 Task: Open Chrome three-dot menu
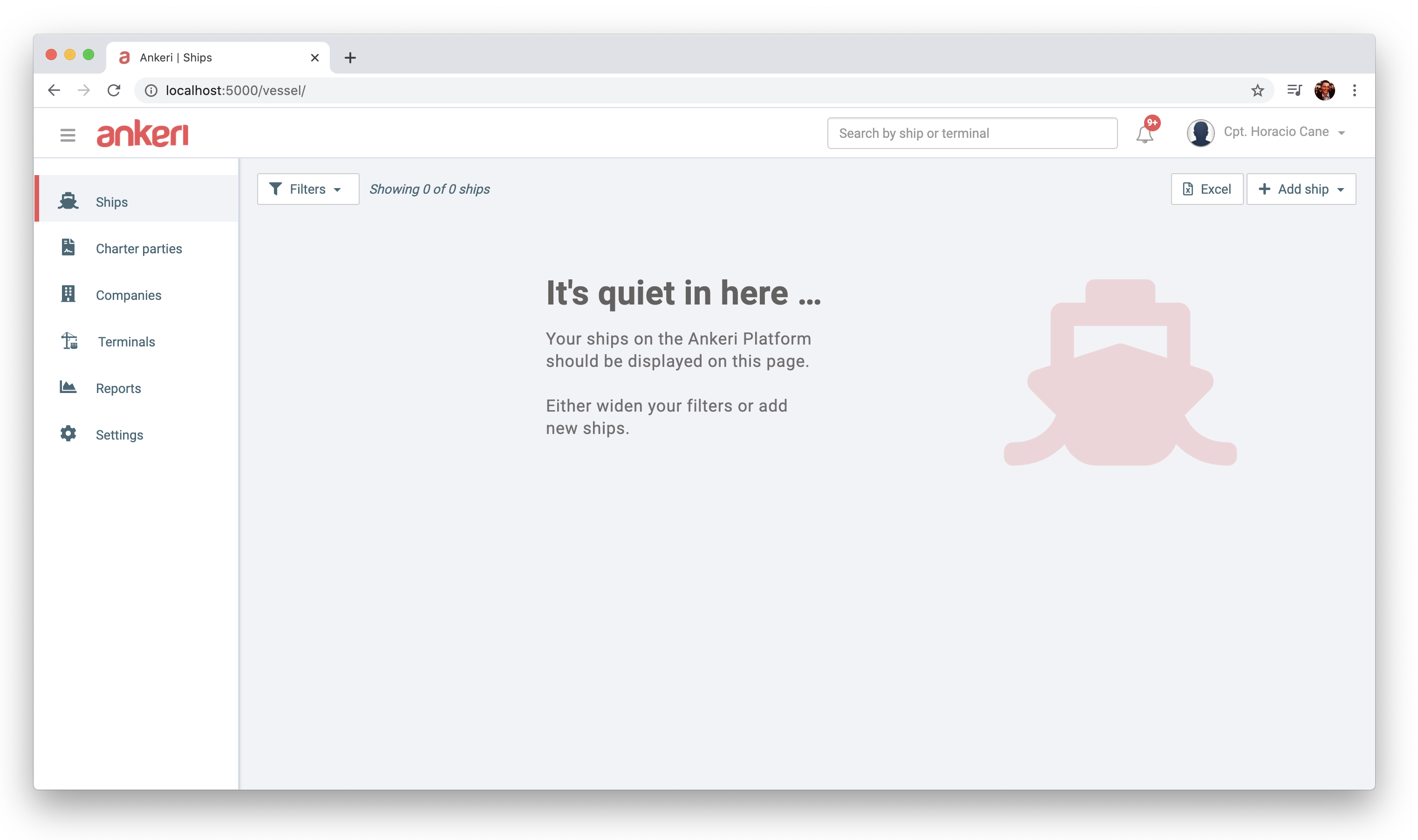click(1354, 90)
